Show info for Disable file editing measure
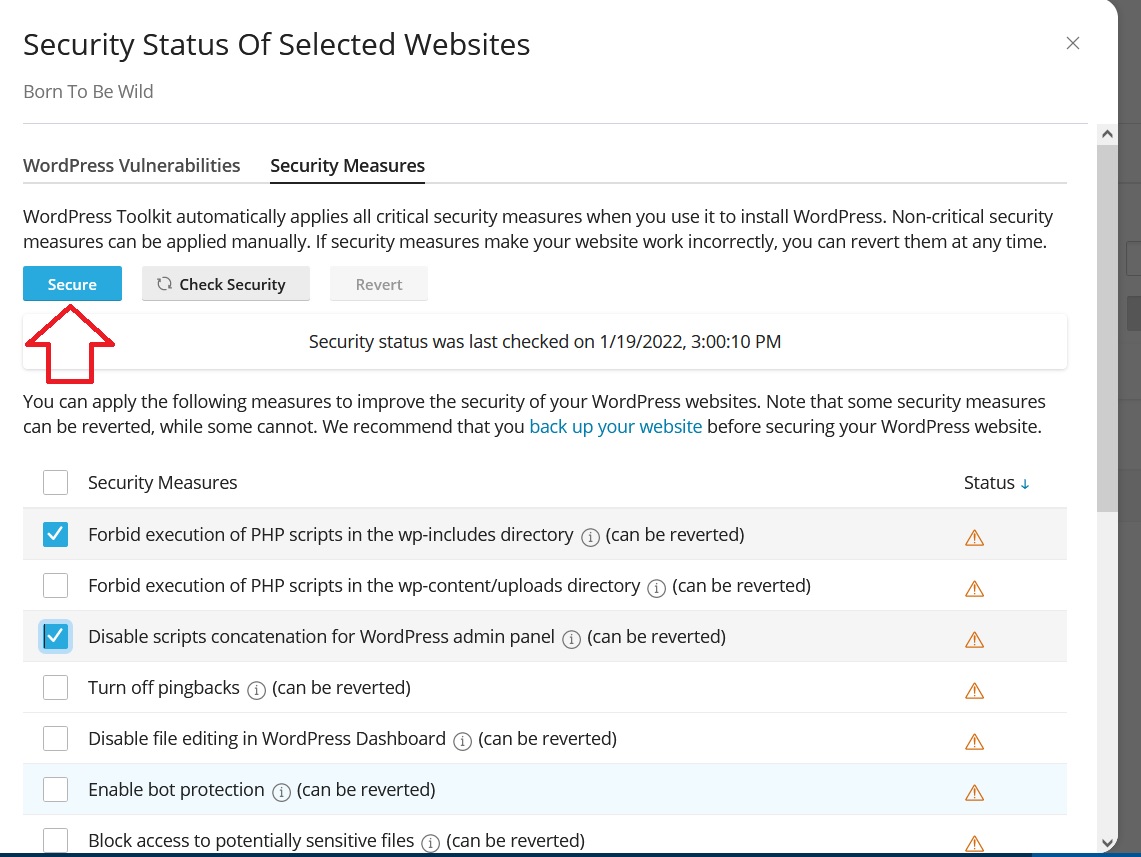1141x857 pixels. pyautogui.click(x=462, y=741)
